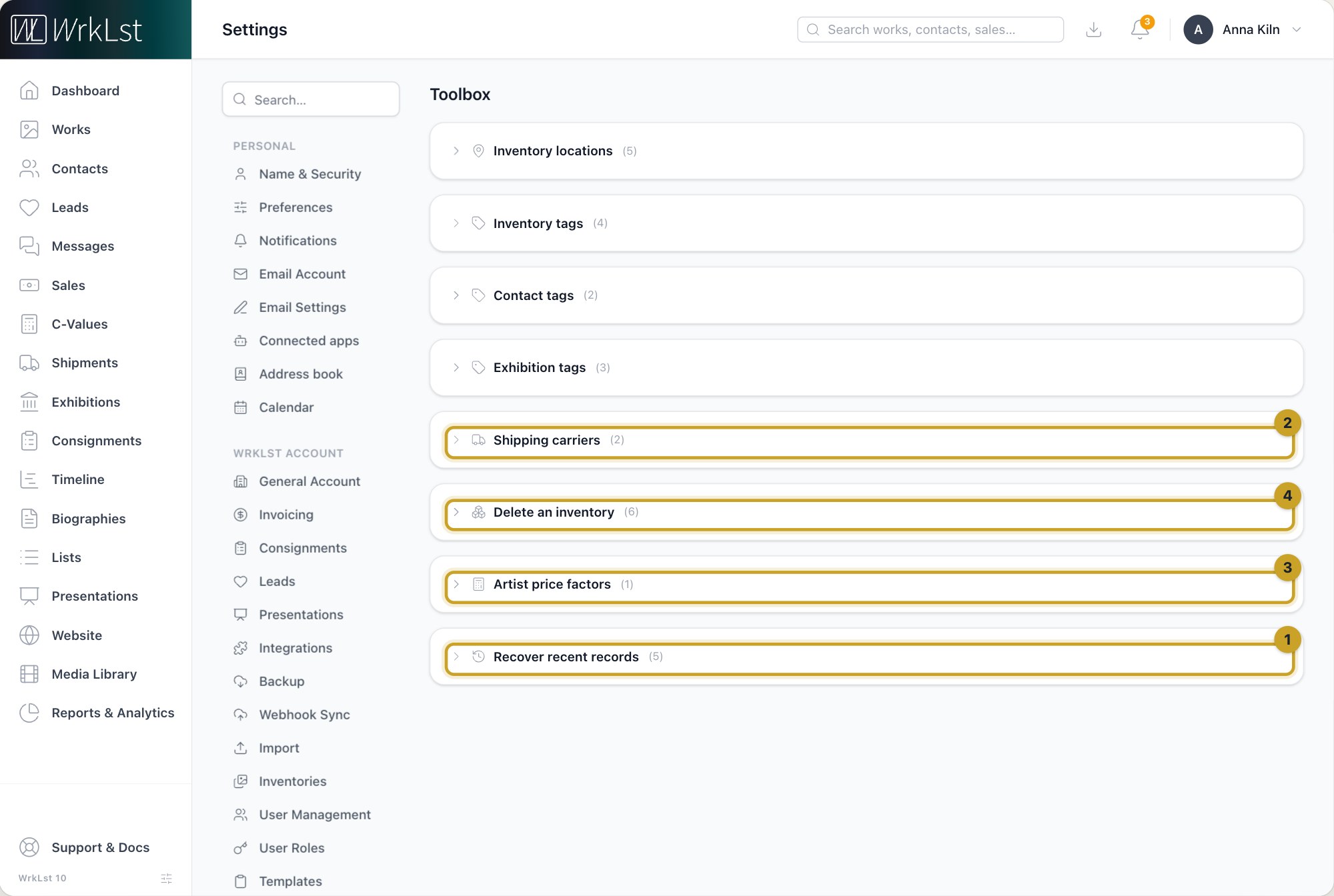
Task: Open Preferences settings page
Action: coord(295,207)
